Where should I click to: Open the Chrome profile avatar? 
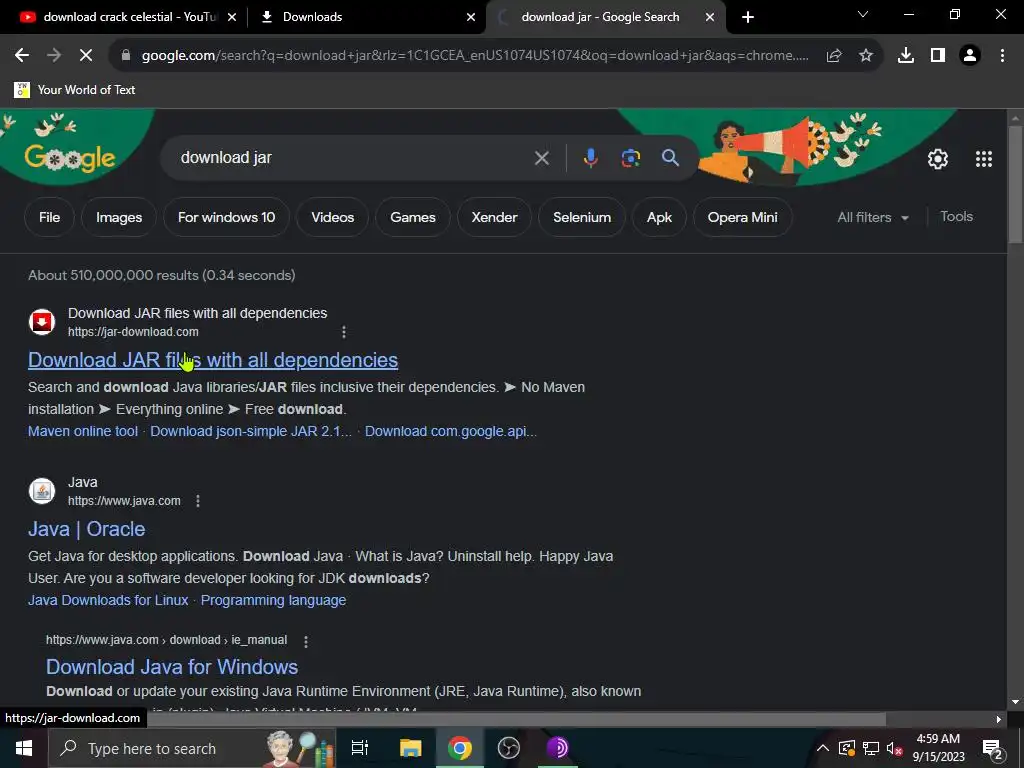click(x=970, y=56)
